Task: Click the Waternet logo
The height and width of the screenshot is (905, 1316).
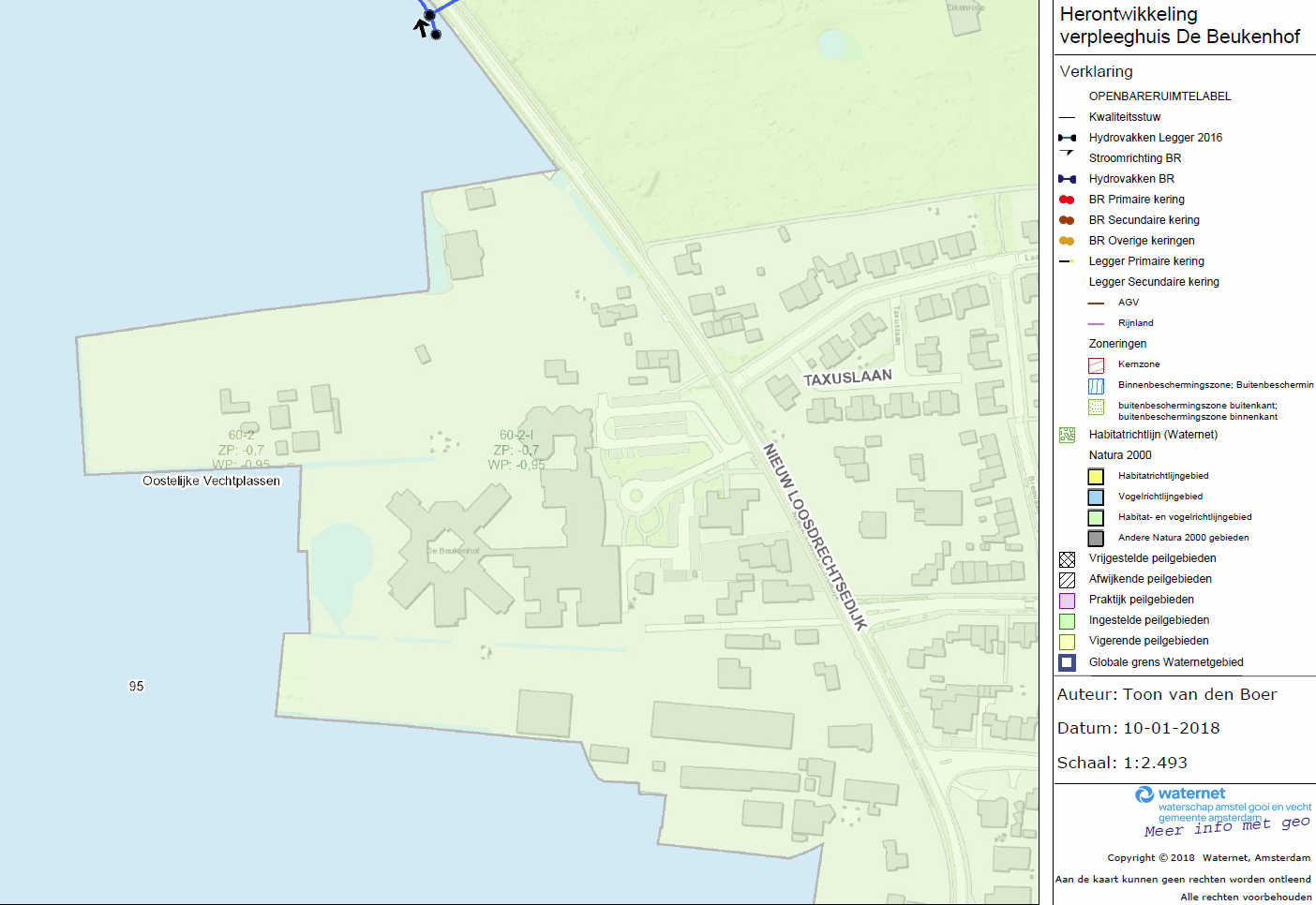Action: tap(1180, 794)
